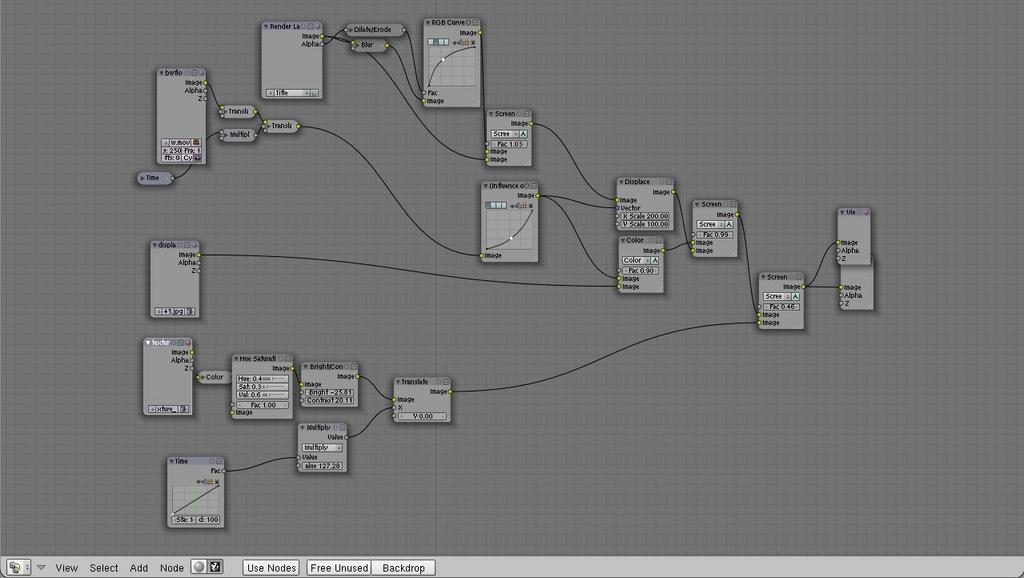Click curve tools icon in Influence node
Viewport: 1024px width, 578px height.
pyautogui.click(x=522, y=206)
